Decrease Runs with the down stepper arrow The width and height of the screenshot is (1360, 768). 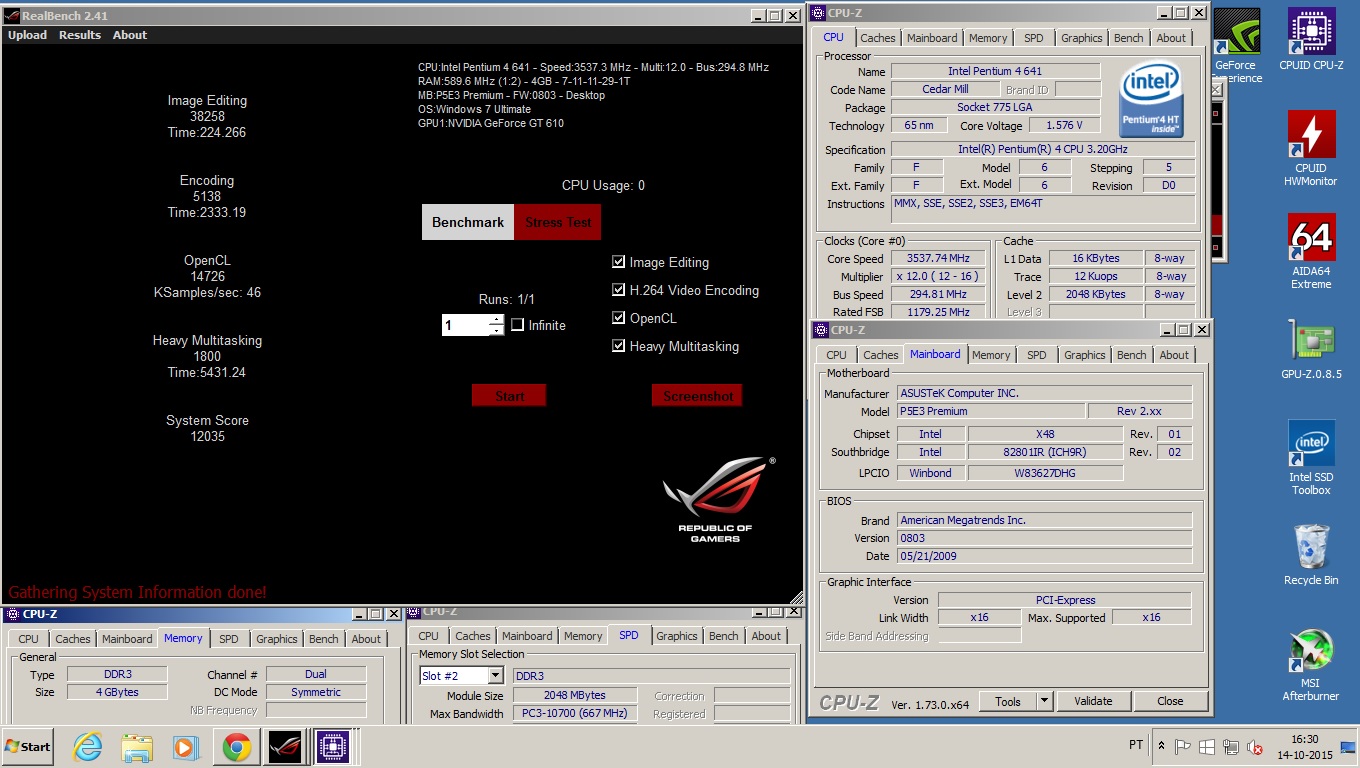point(496,330)
